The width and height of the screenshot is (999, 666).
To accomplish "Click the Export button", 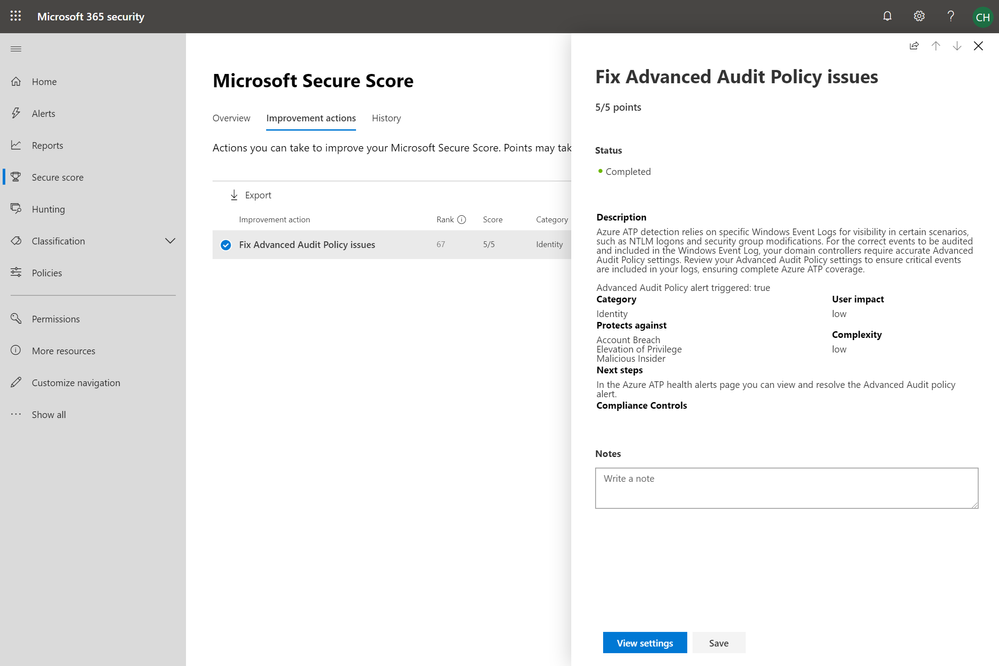I will [251, 195].
